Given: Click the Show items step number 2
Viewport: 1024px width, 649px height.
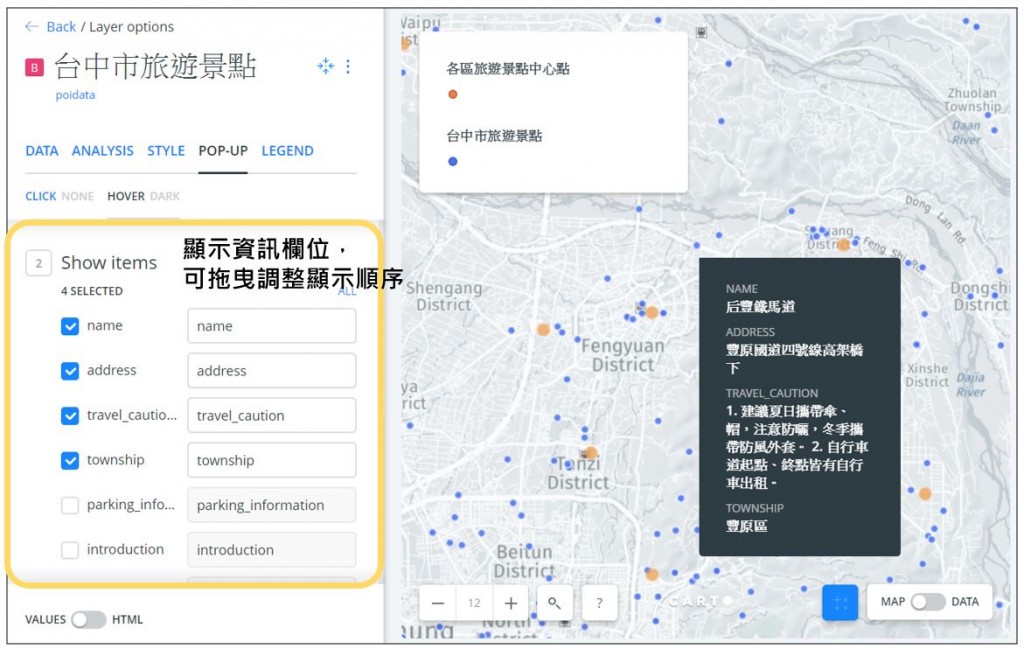Looking at the screenshot, I should click(x=39, y=264).
